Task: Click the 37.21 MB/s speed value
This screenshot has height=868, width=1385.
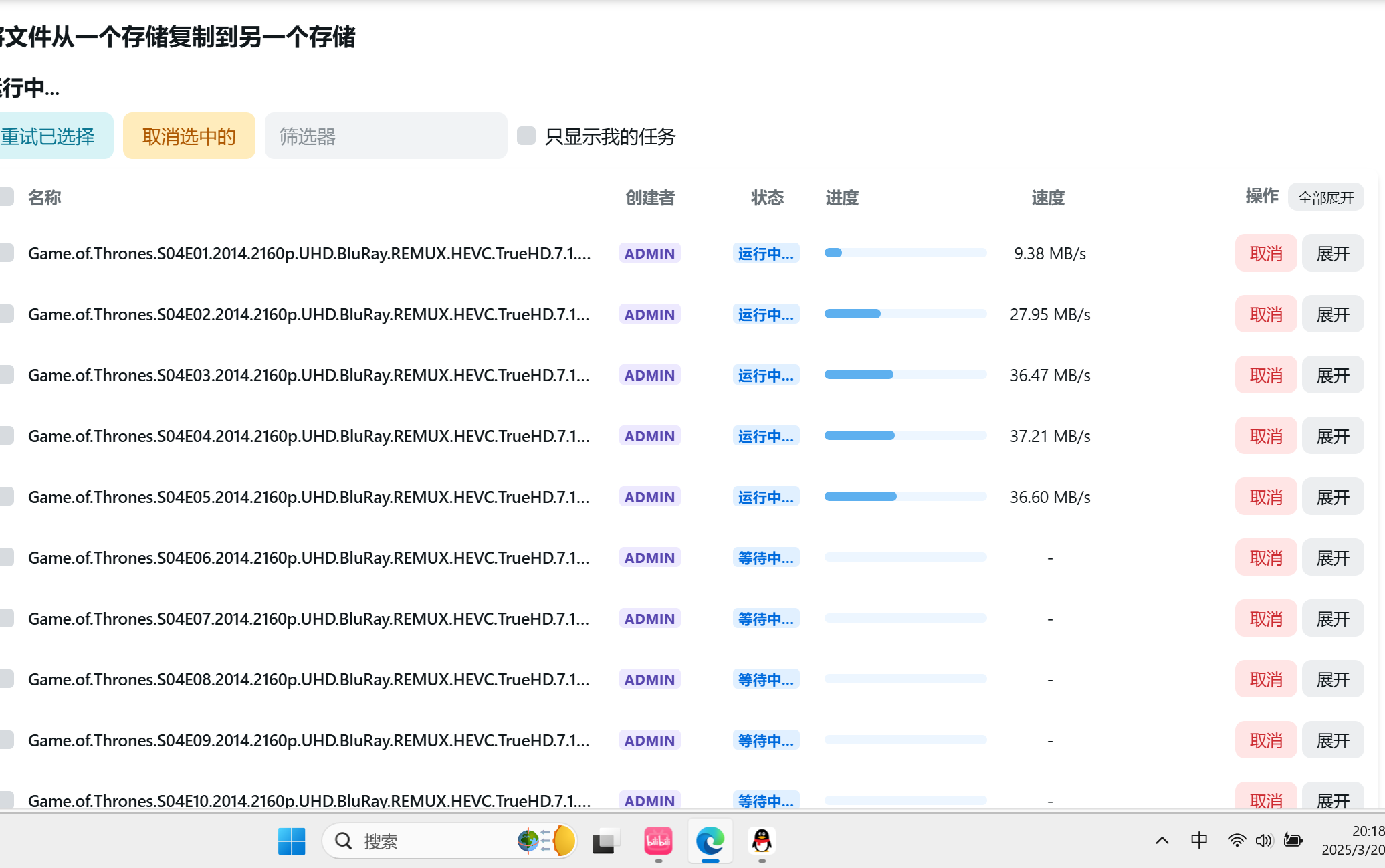Action: [x=1050, y=436]
